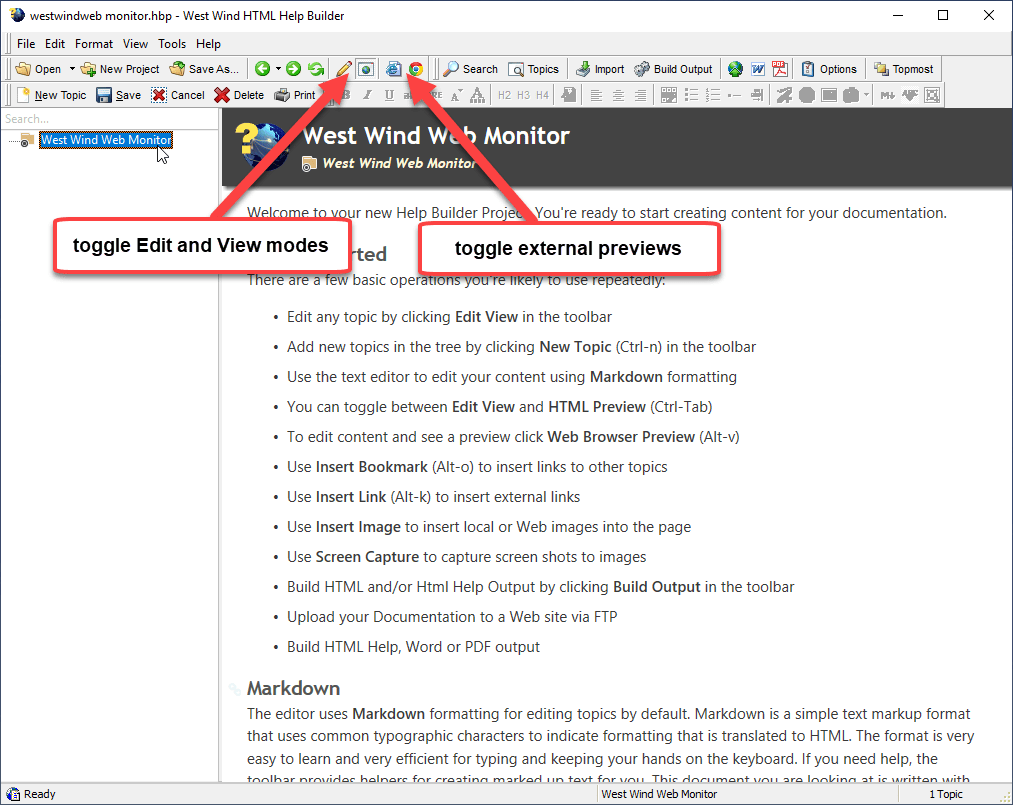Run the spell check ABC icon

[x=910, y=95]
